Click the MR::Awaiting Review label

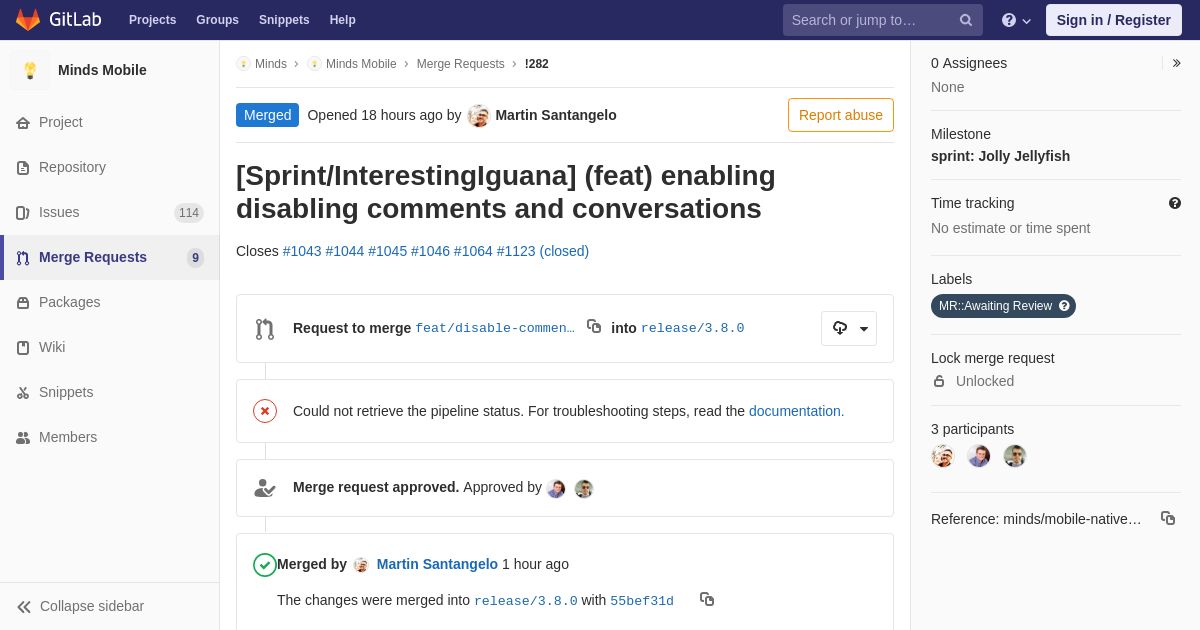1003,306
